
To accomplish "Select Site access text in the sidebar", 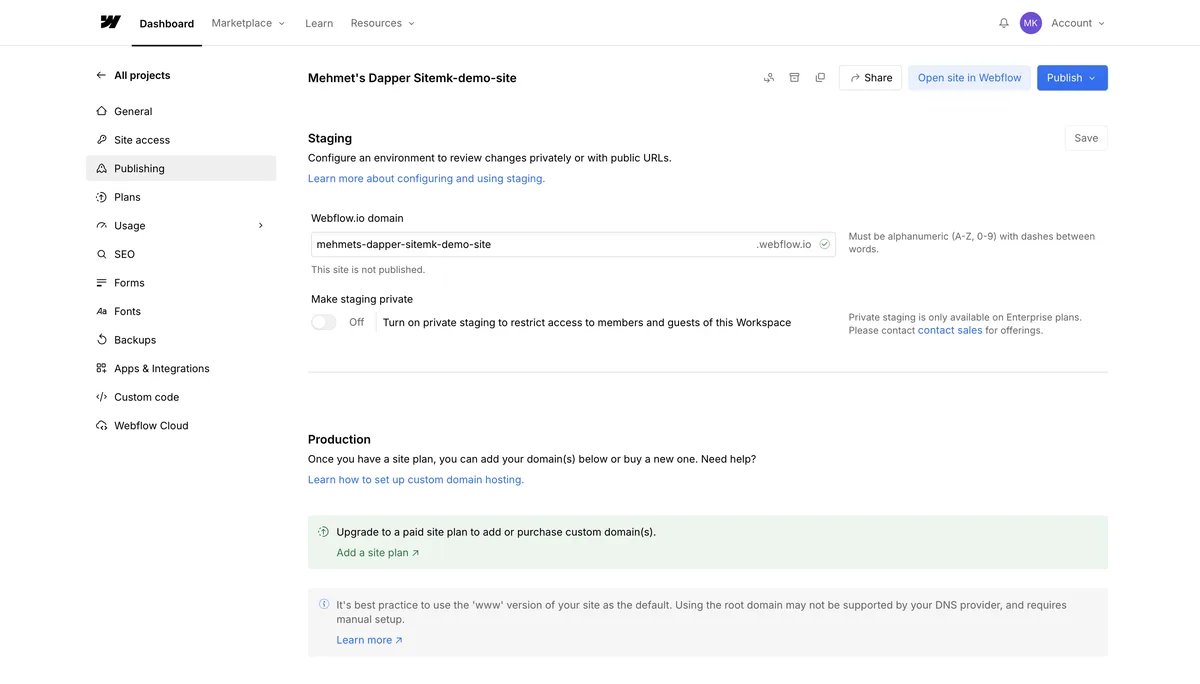I will [142, 140].
